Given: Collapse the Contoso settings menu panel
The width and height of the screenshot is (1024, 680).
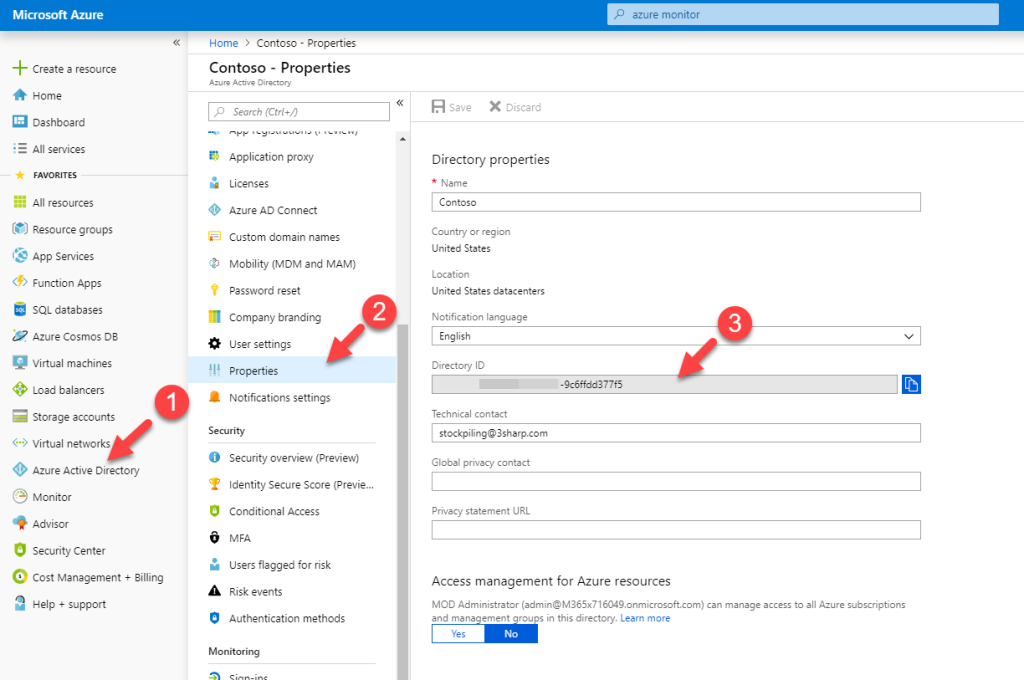Looking at the screenshot, I should click(x=399, y=102).
